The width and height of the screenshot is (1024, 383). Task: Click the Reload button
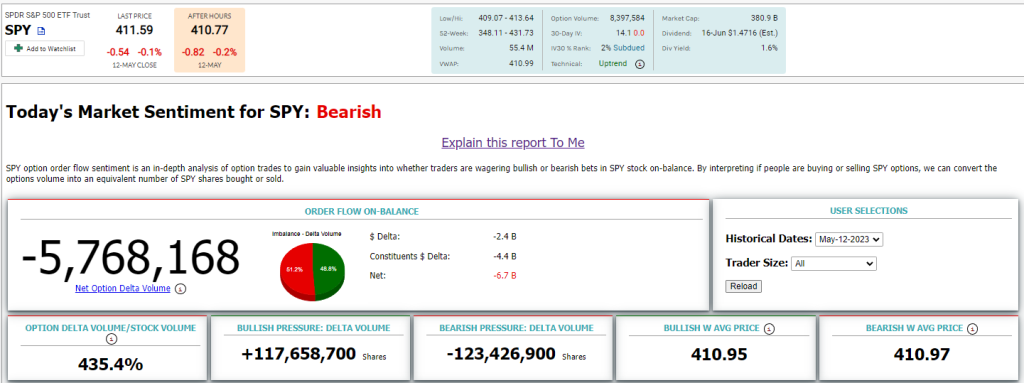click(x=743, y=286)
